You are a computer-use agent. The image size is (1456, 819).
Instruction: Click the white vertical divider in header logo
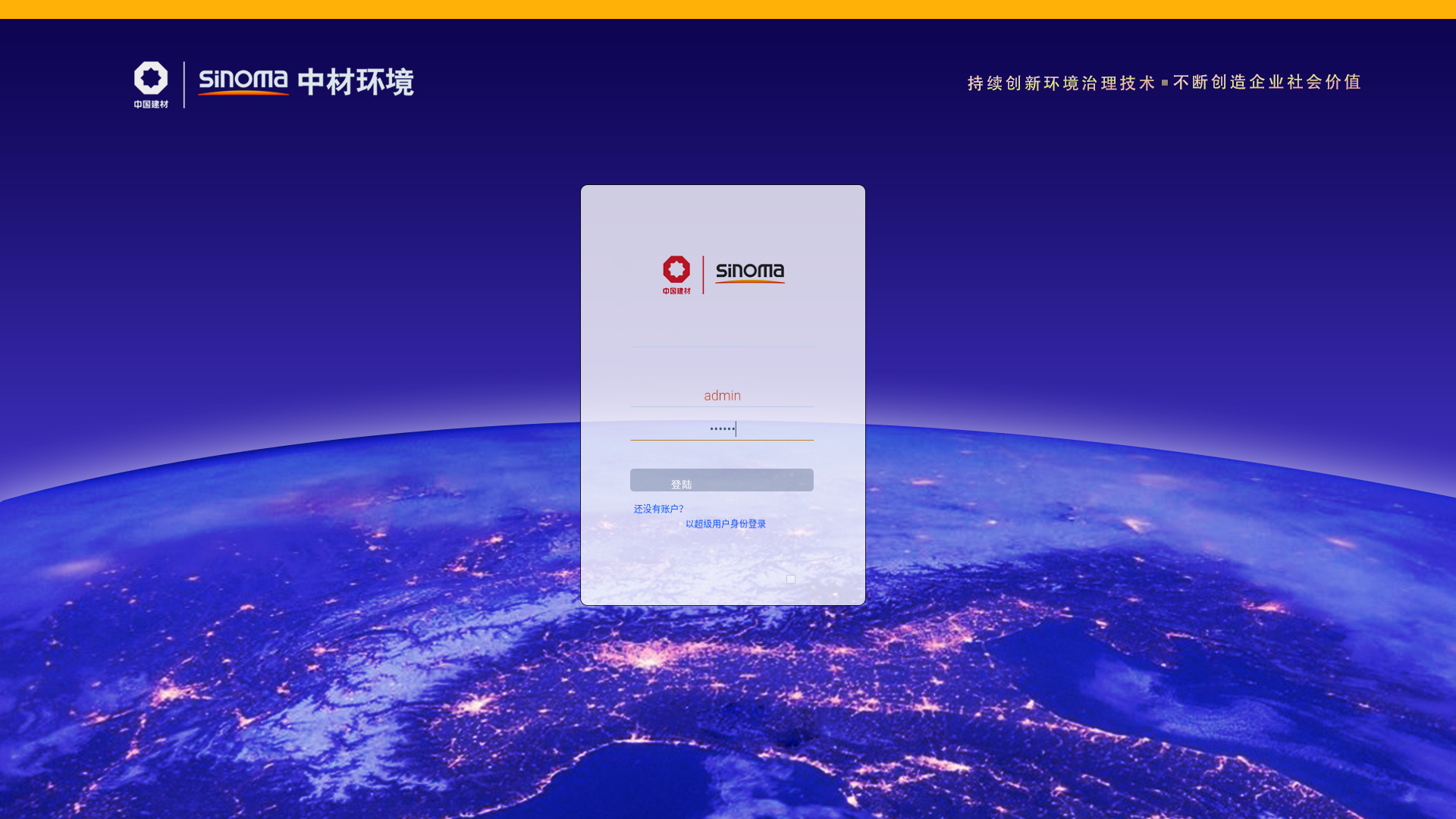click(x=184, y=84)
